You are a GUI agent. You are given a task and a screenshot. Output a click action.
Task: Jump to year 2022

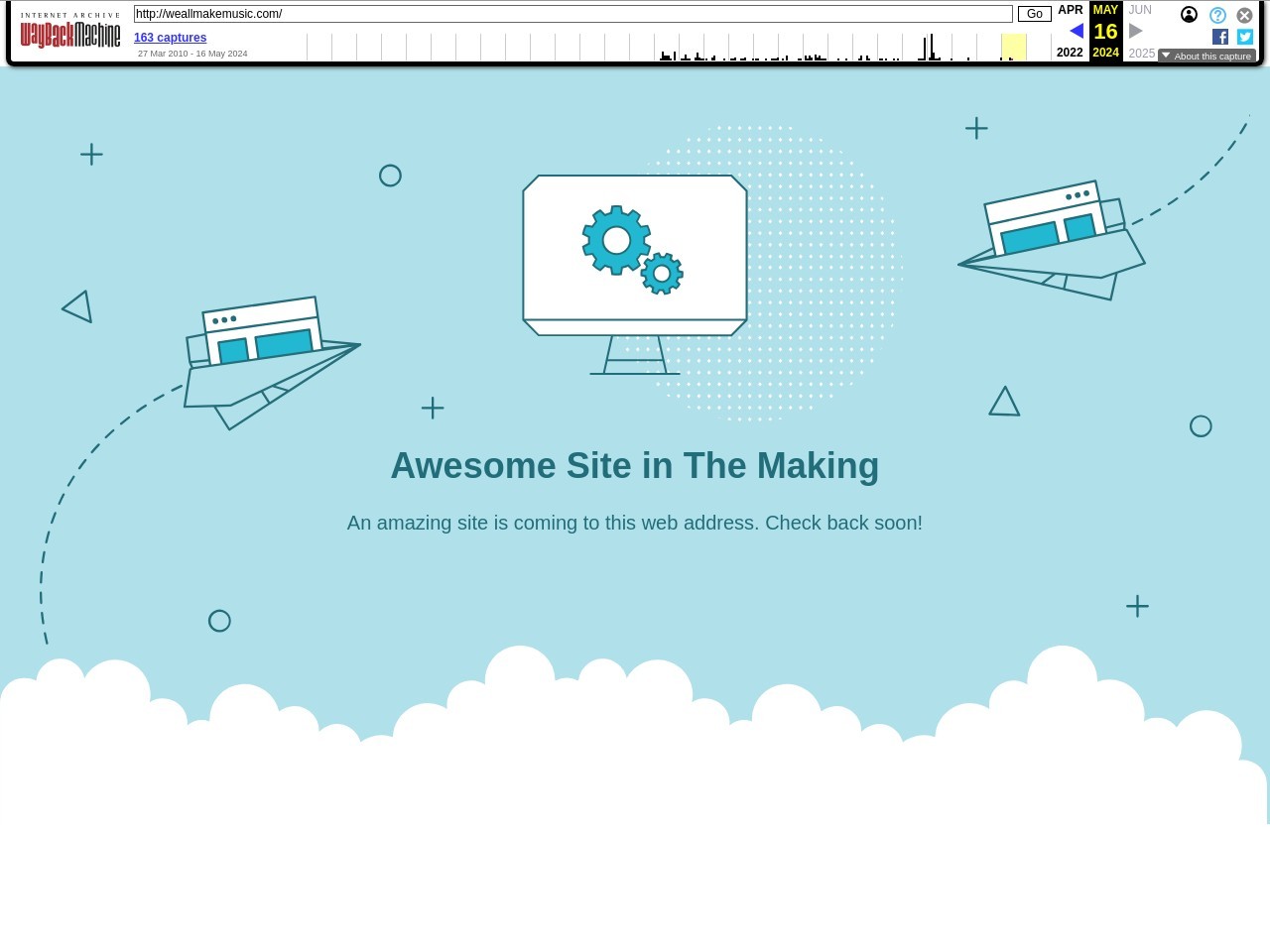(x=1070, y=53)
